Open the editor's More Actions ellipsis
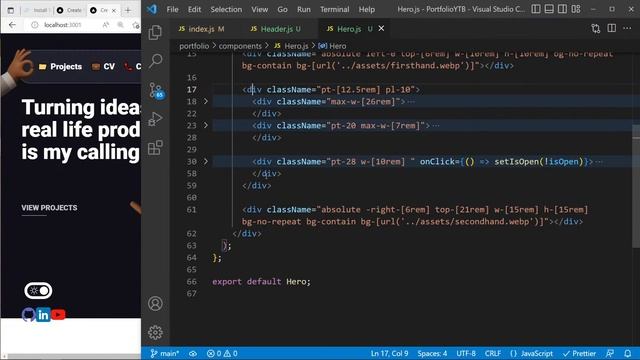Screen dimensions: 640x360 coord(627,29)
